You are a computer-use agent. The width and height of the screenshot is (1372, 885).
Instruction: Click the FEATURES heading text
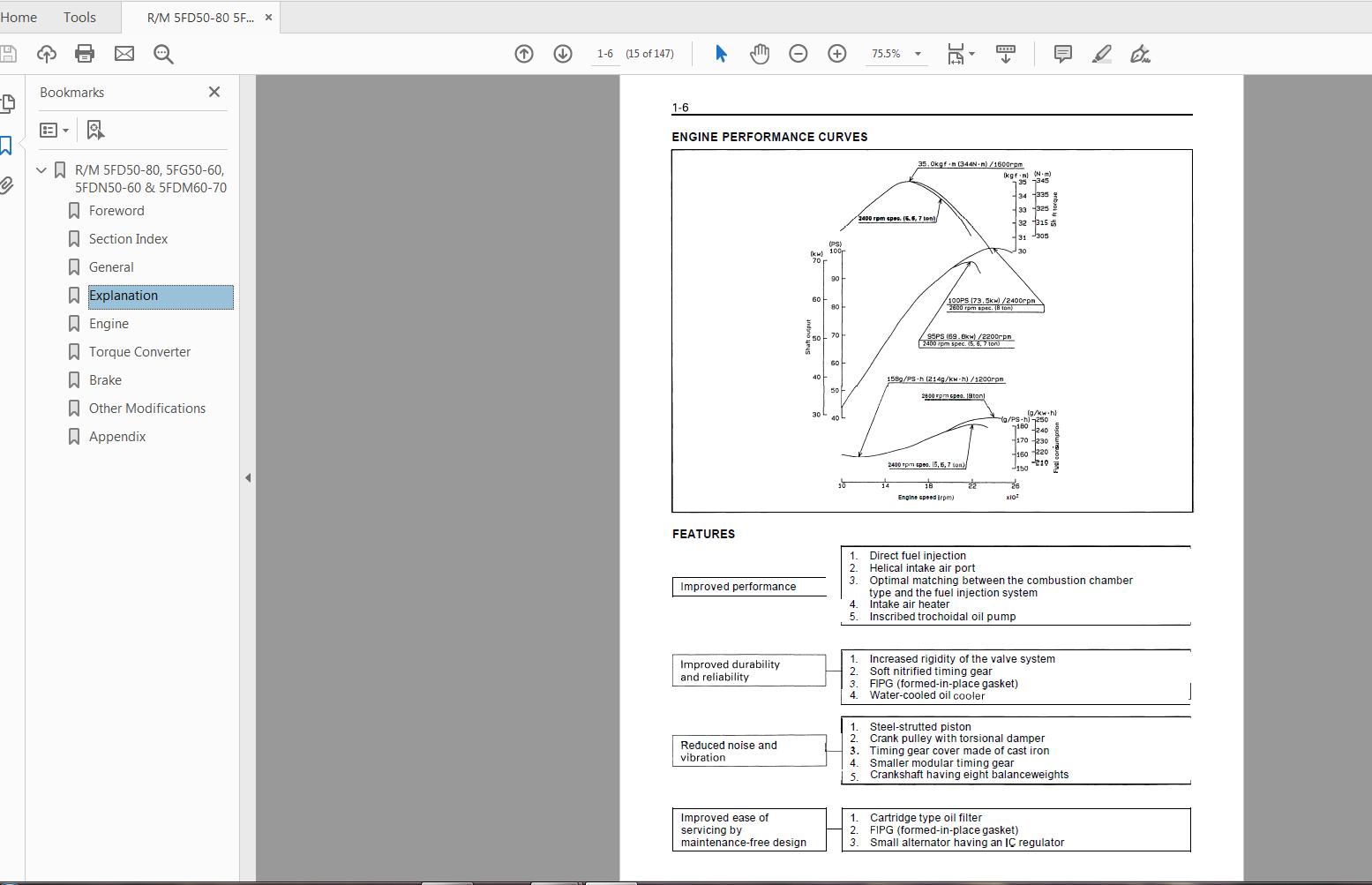point(703,534)
